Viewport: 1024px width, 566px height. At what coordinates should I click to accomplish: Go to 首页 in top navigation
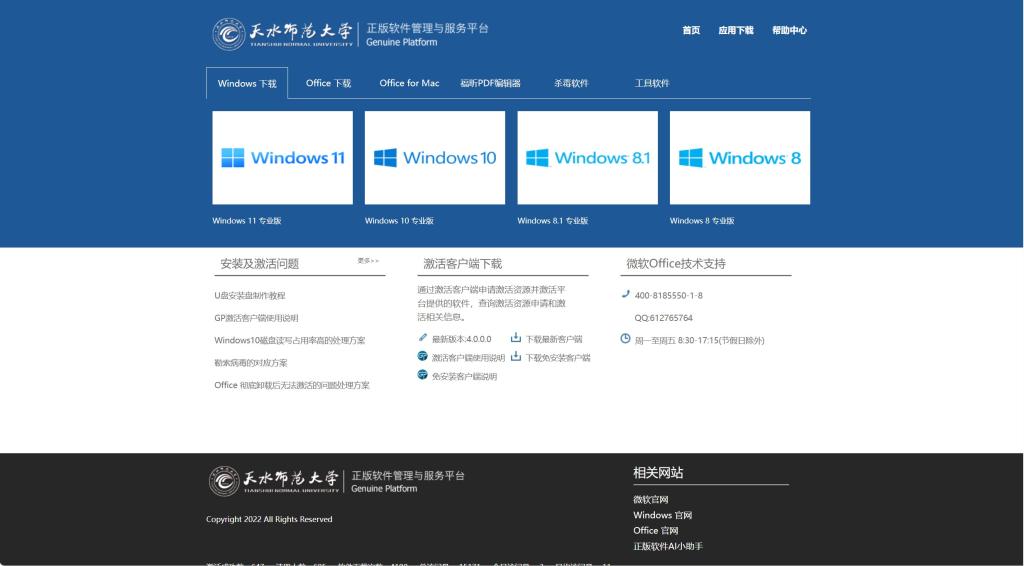pos(691,30)
